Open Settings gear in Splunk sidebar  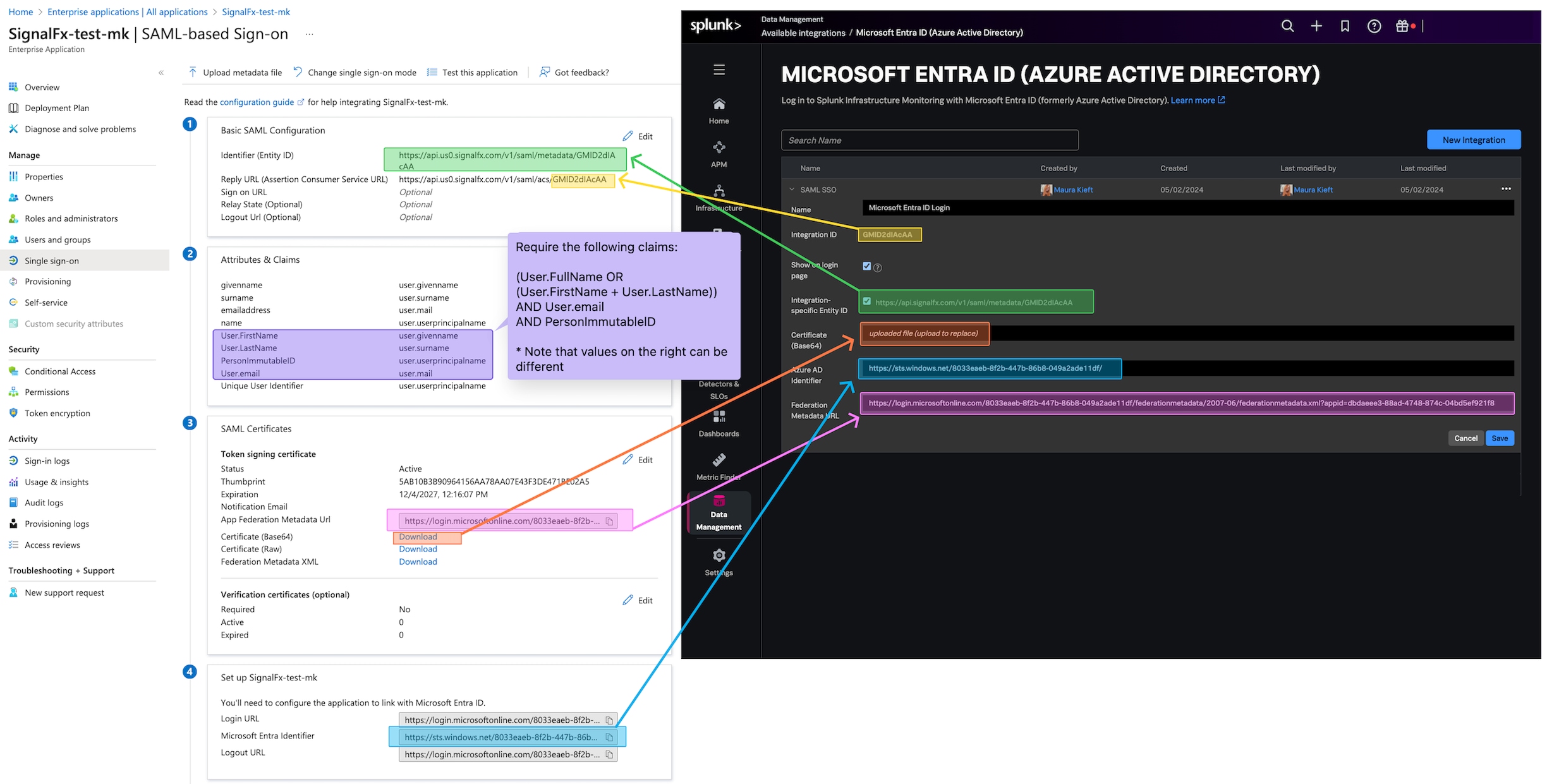click(x=719, y=562)
